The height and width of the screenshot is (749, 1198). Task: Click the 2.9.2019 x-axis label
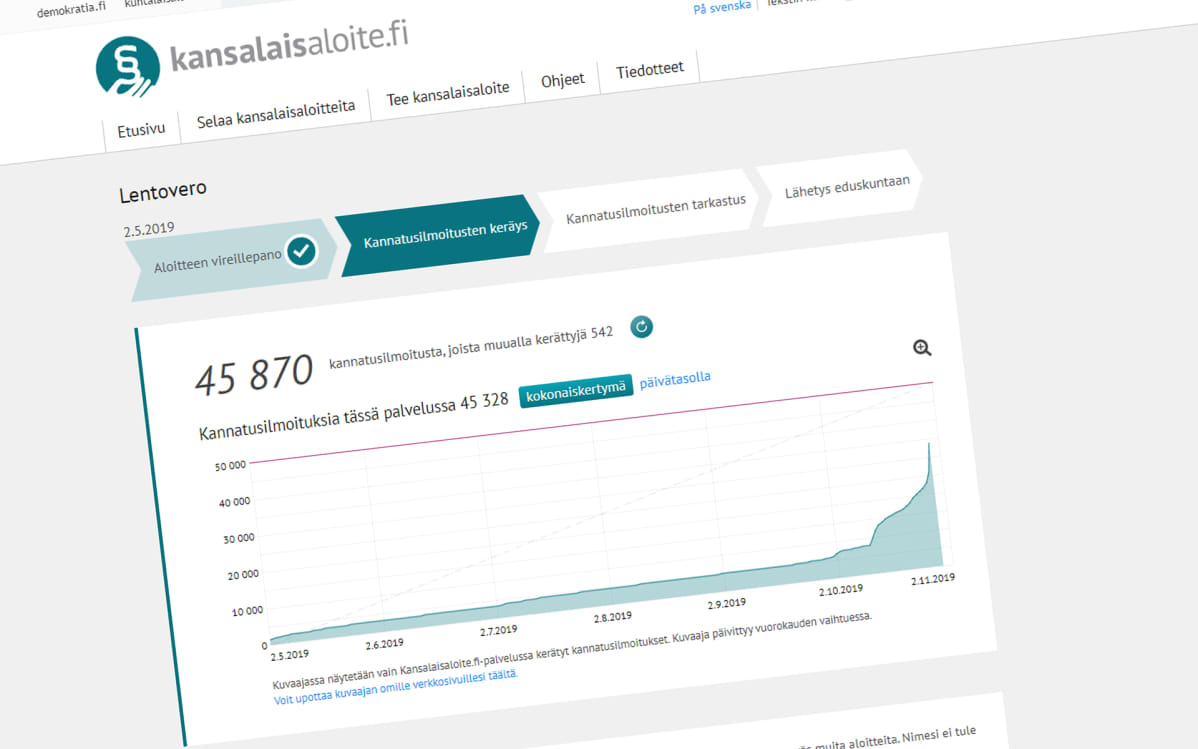tap(727, 603)
